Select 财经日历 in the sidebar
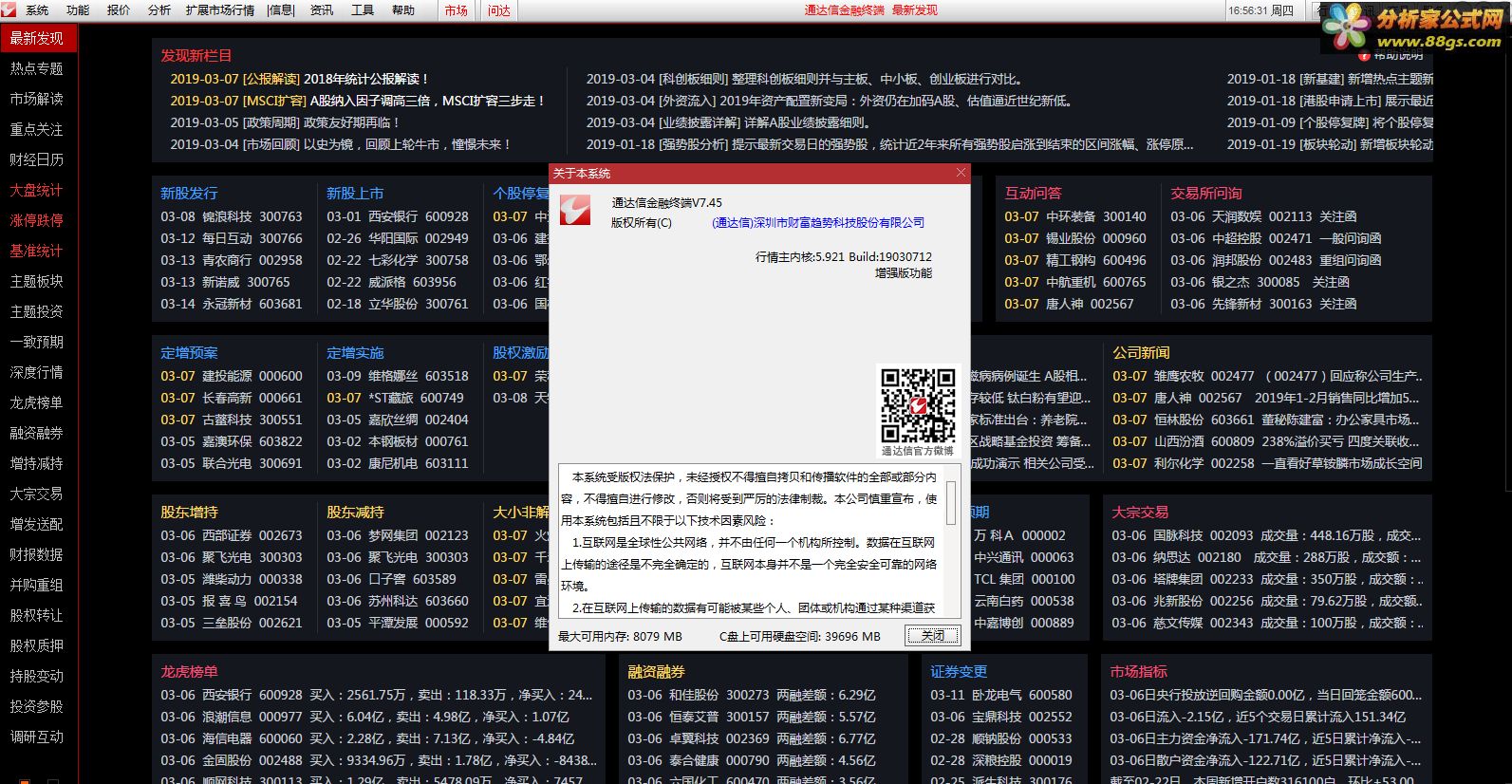Image resolution: width=1512 pixels, height=784 pixels. (37, 159)
